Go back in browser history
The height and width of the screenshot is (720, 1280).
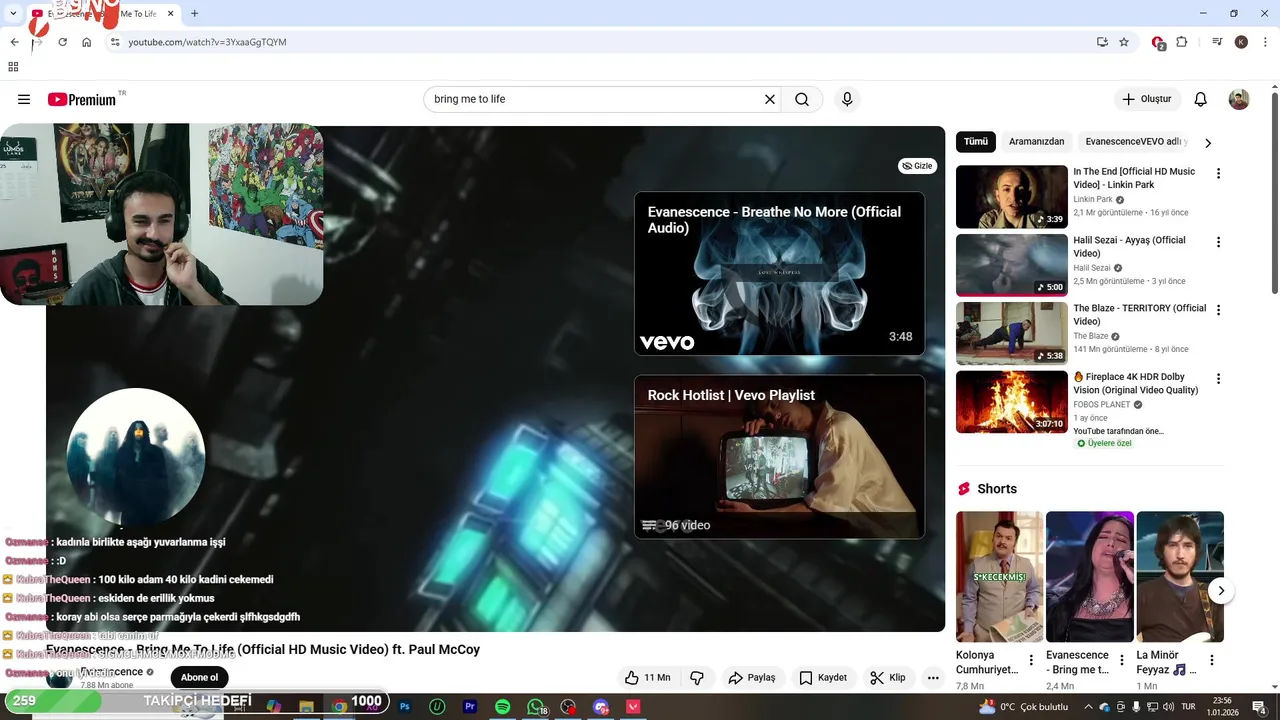tap(14, 42)
